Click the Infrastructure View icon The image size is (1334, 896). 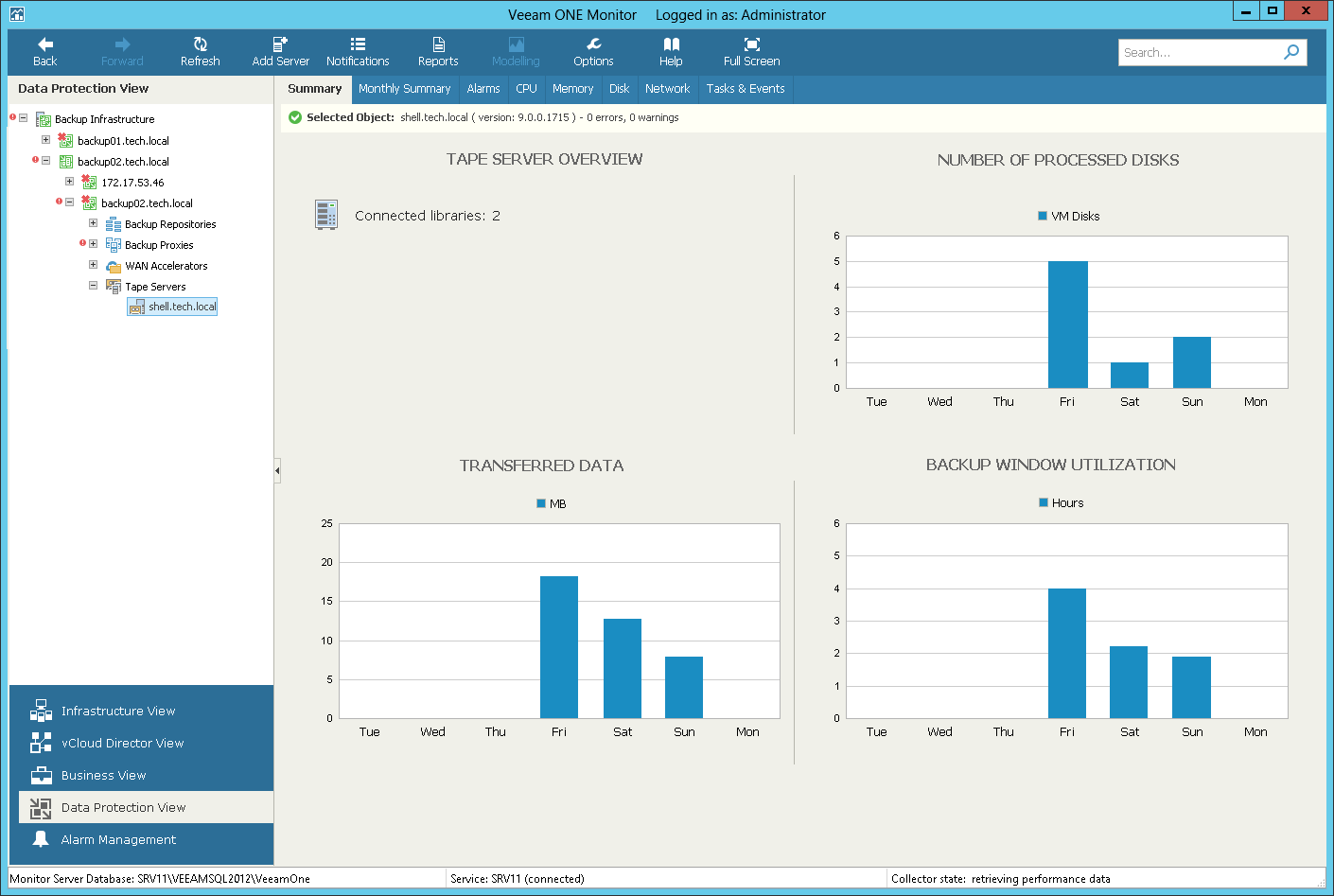(x=41, y=711)
